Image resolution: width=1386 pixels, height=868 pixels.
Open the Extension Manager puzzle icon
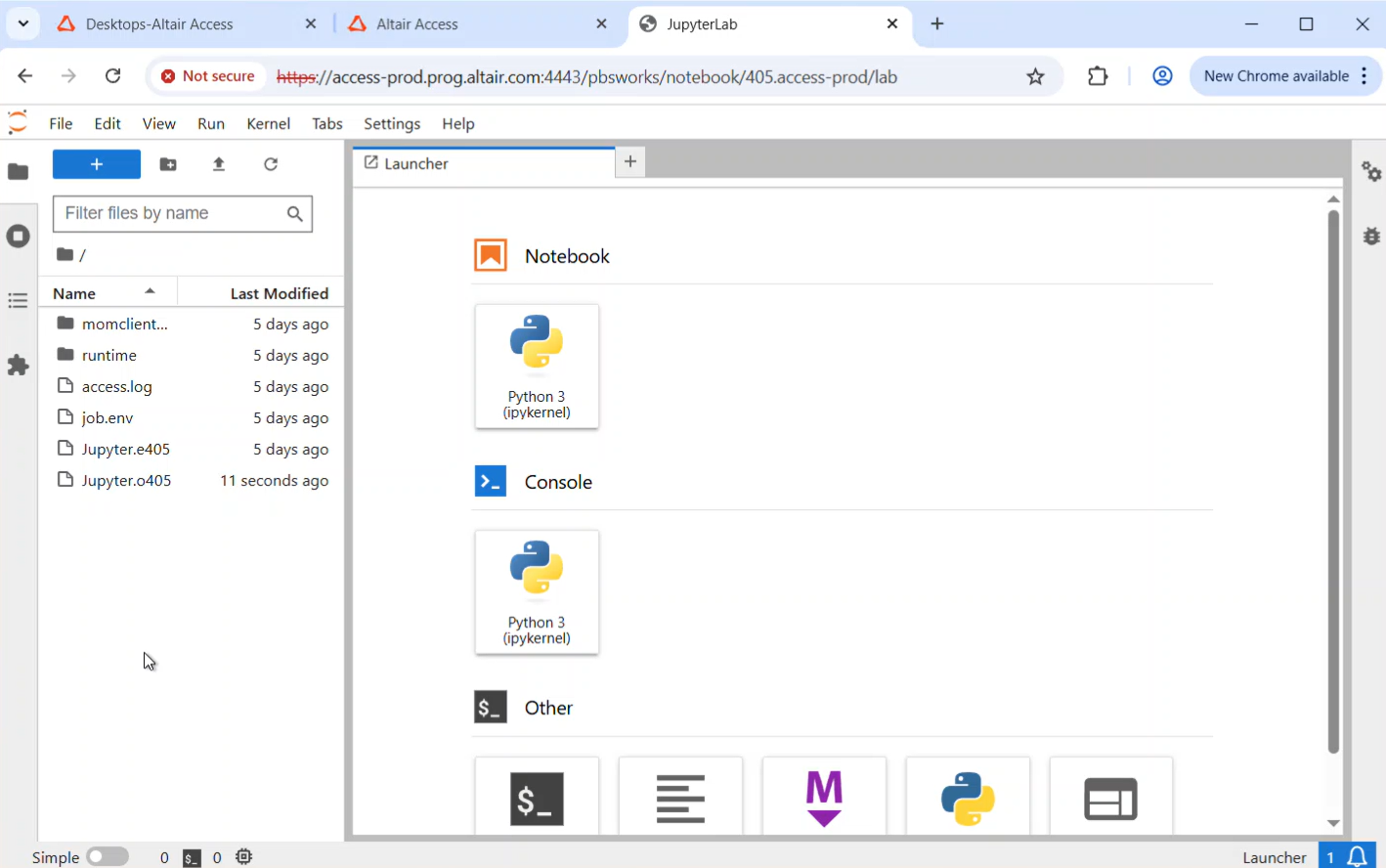pos(19,366)
